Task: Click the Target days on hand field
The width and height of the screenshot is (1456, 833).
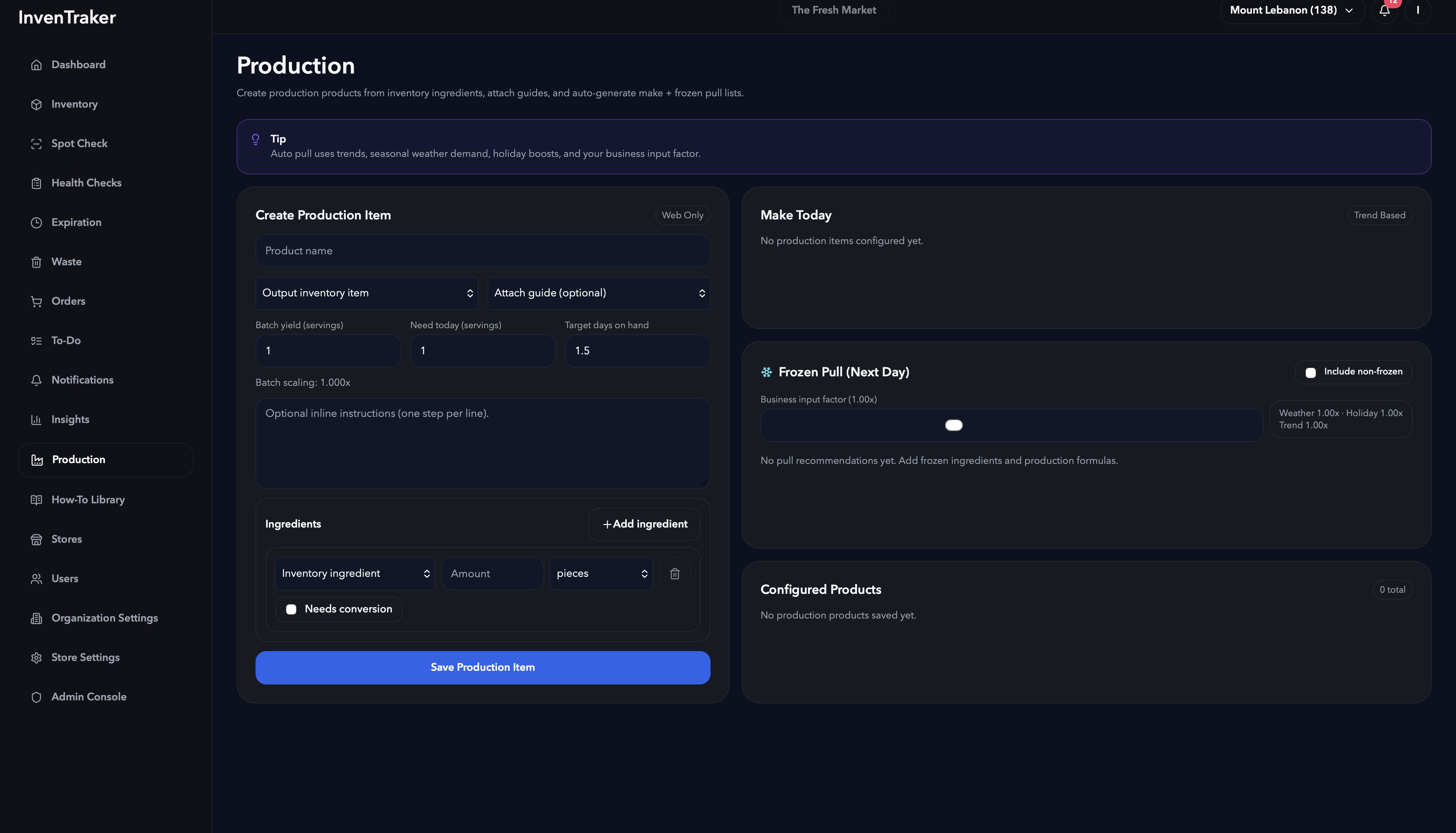Action: coord(637,351)
